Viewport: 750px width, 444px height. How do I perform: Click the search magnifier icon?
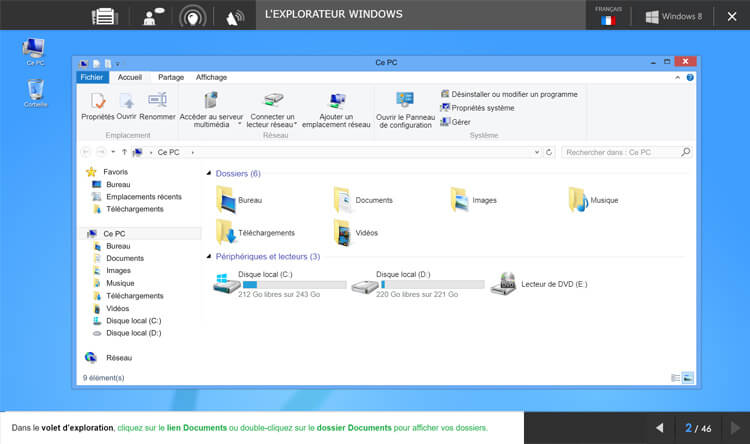[685, 152]
